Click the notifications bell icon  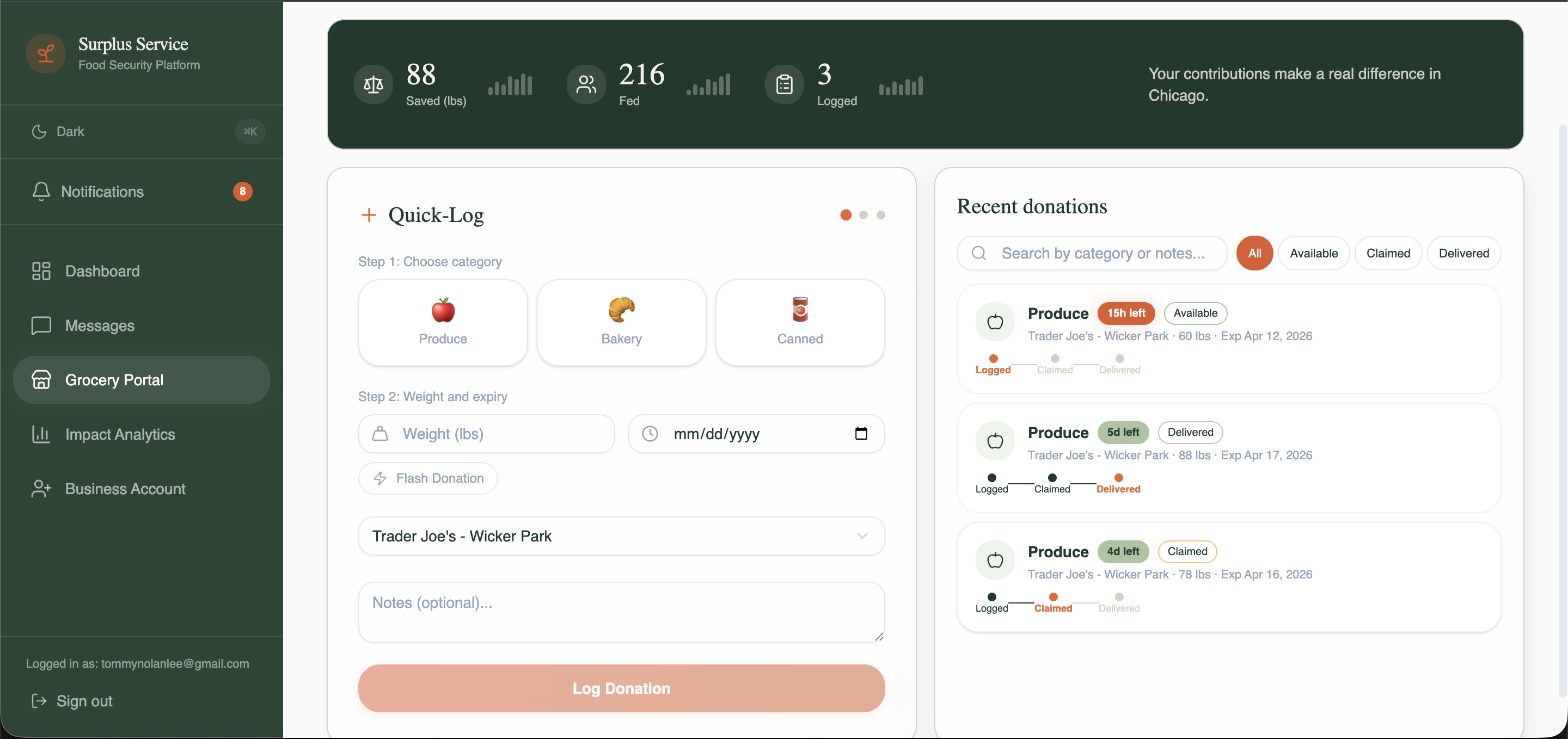[41, 192]
